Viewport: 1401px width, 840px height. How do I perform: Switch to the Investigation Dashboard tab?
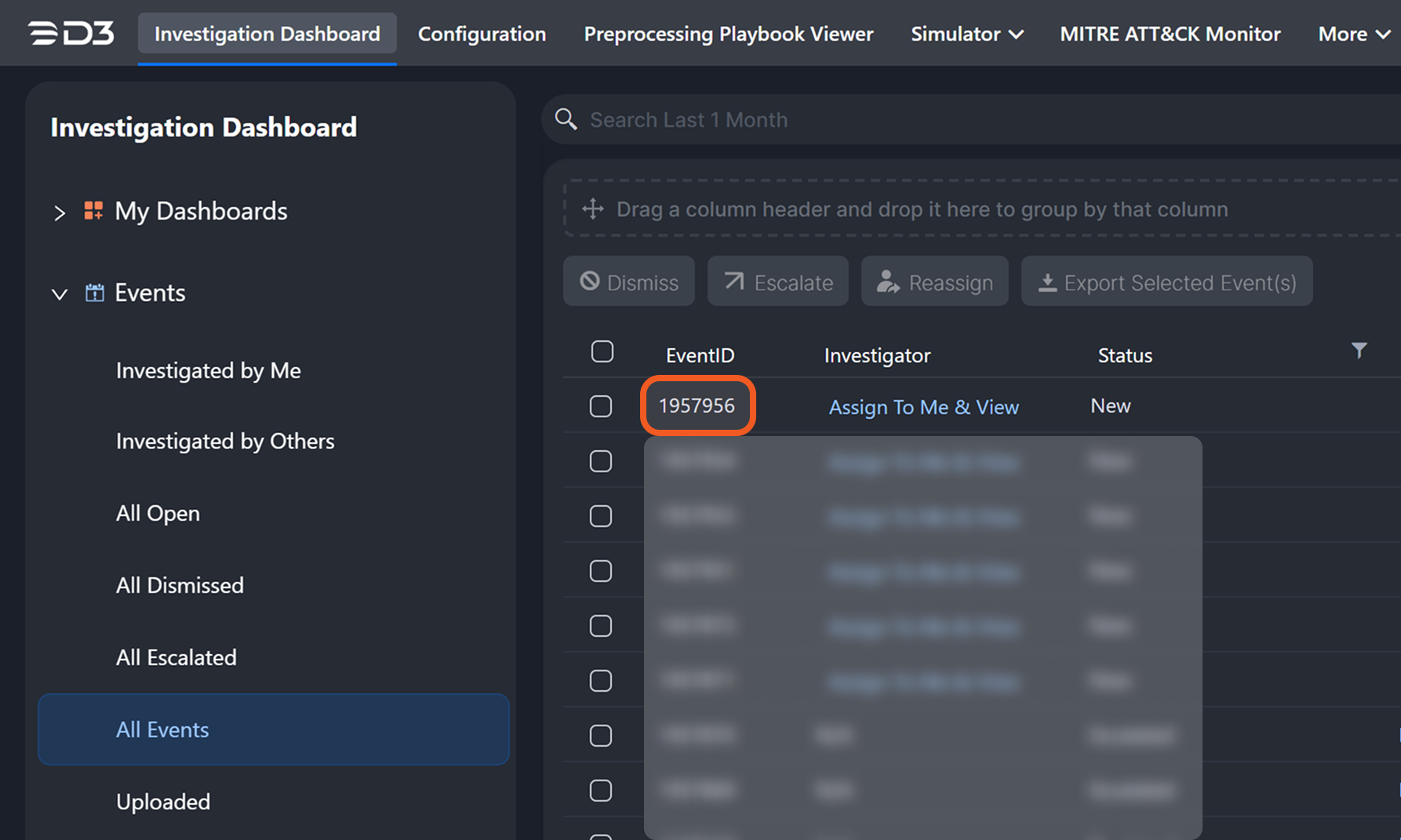[267, 34]
